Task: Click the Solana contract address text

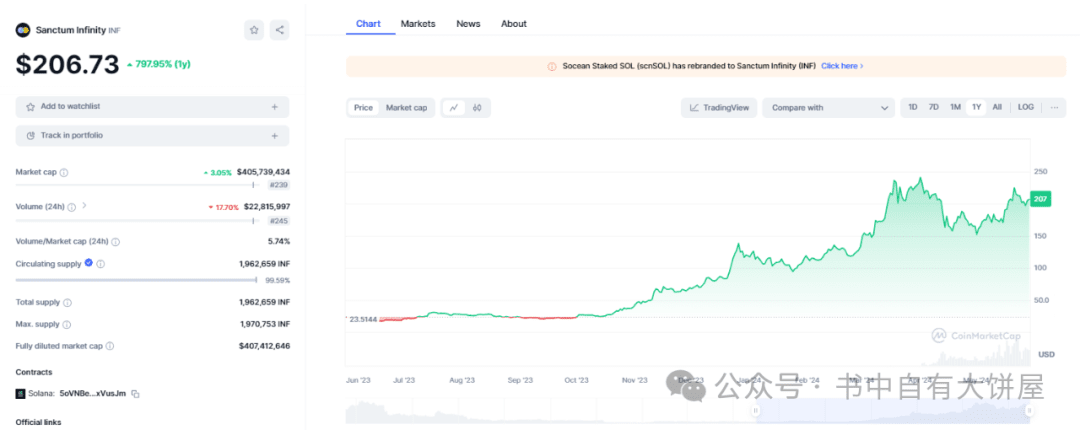Action: (x=94, y=394)
